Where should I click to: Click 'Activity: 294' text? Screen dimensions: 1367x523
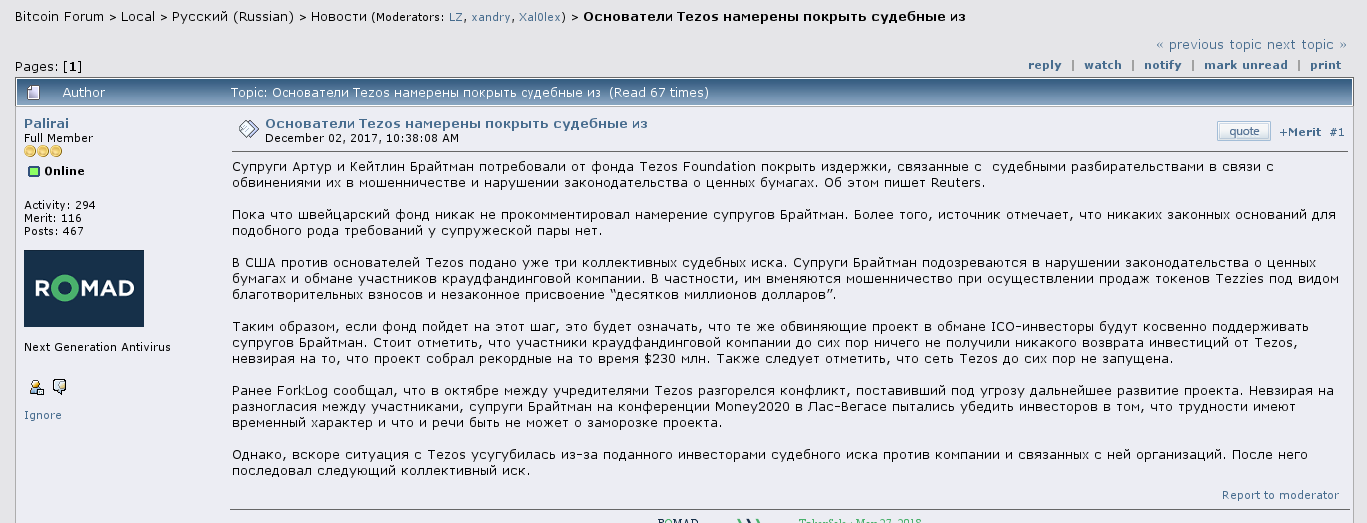tap(60, 205)
